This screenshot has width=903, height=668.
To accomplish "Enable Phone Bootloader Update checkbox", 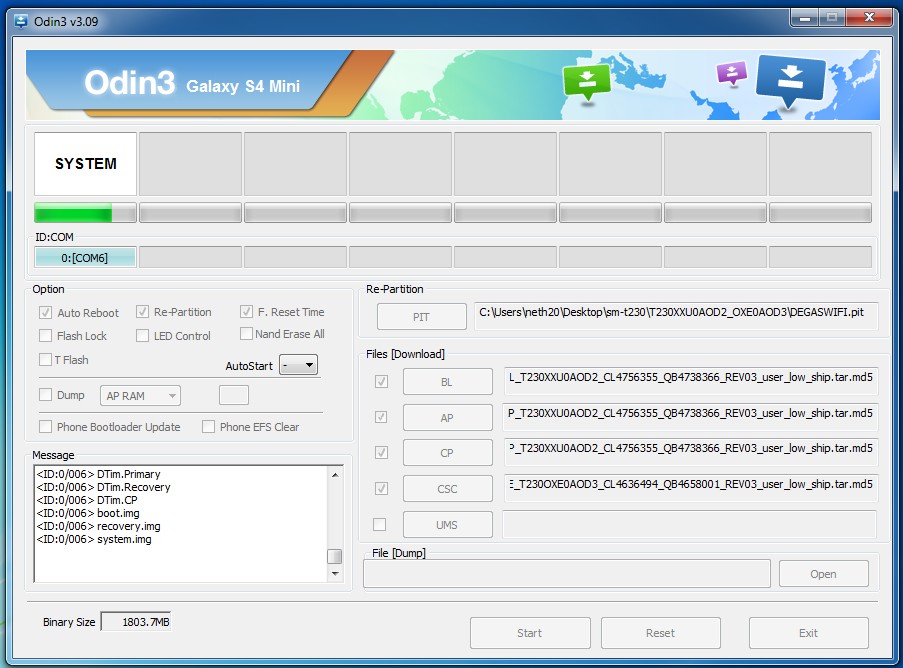I will coord(45,427).
